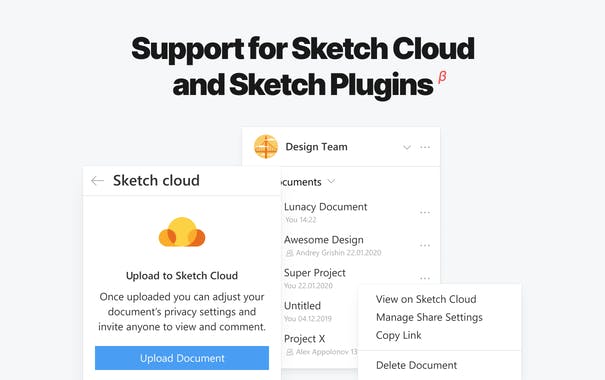The height and width of the screenshot is (380, 605).
Task: Open the more options dots beside Design Team
Action: [x=425, y=147]
